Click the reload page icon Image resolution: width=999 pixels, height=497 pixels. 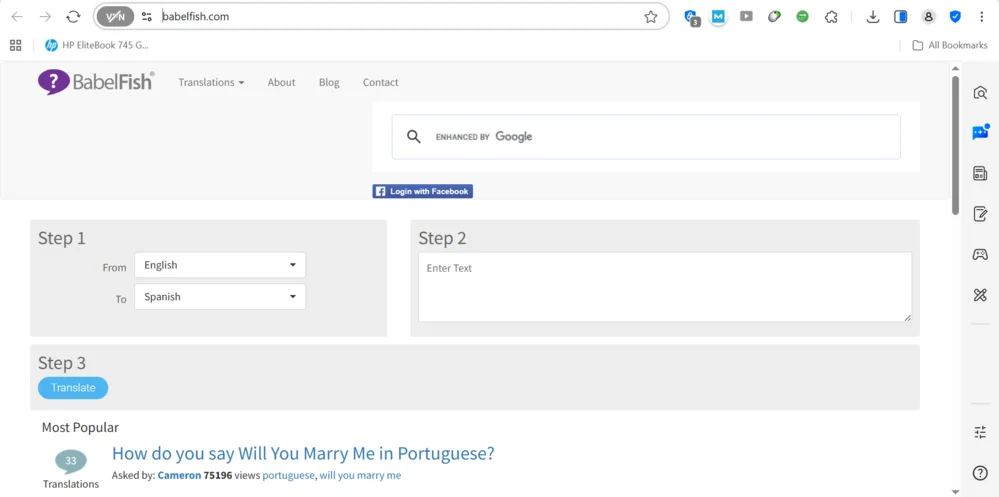pos(73,17)
